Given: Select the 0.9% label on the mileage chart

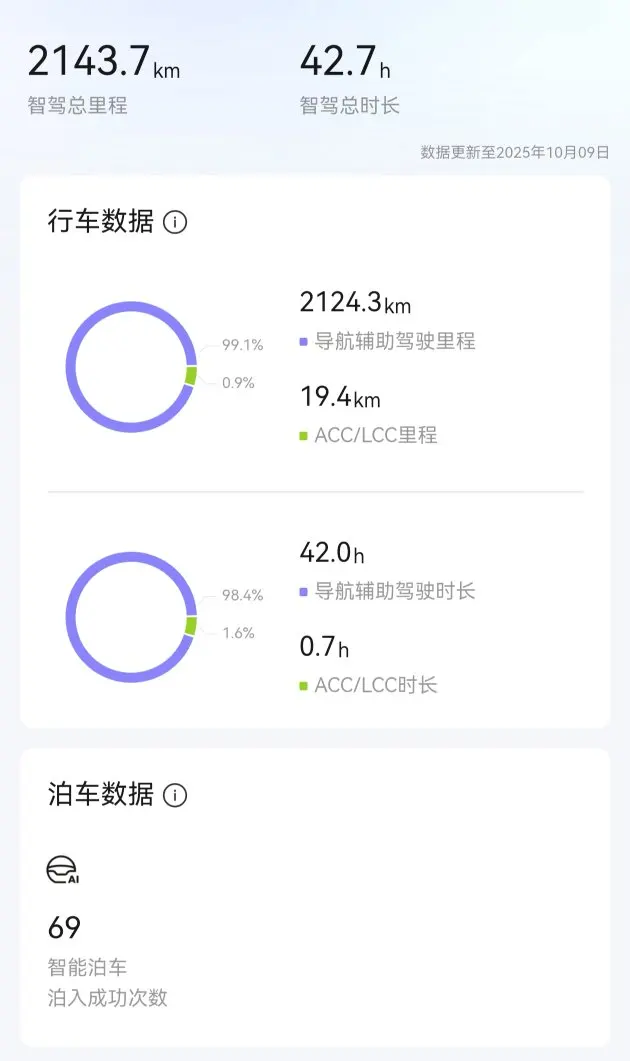Looking at the screenshot, I should coord(238,382).
